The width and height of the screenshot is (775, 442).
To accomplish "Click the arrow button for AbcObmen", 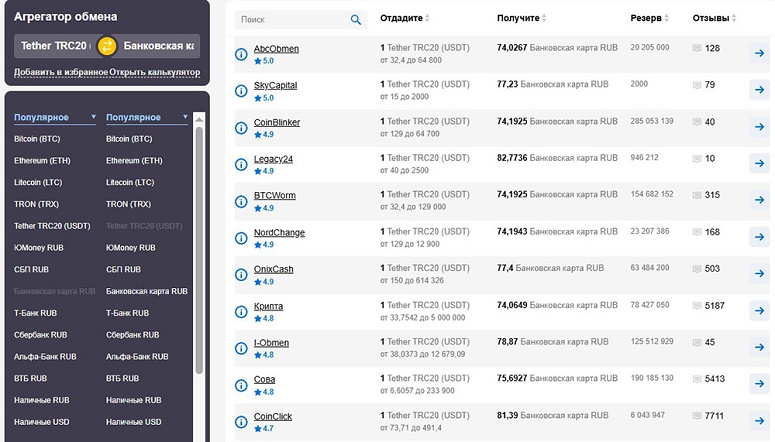I will 759,53.
